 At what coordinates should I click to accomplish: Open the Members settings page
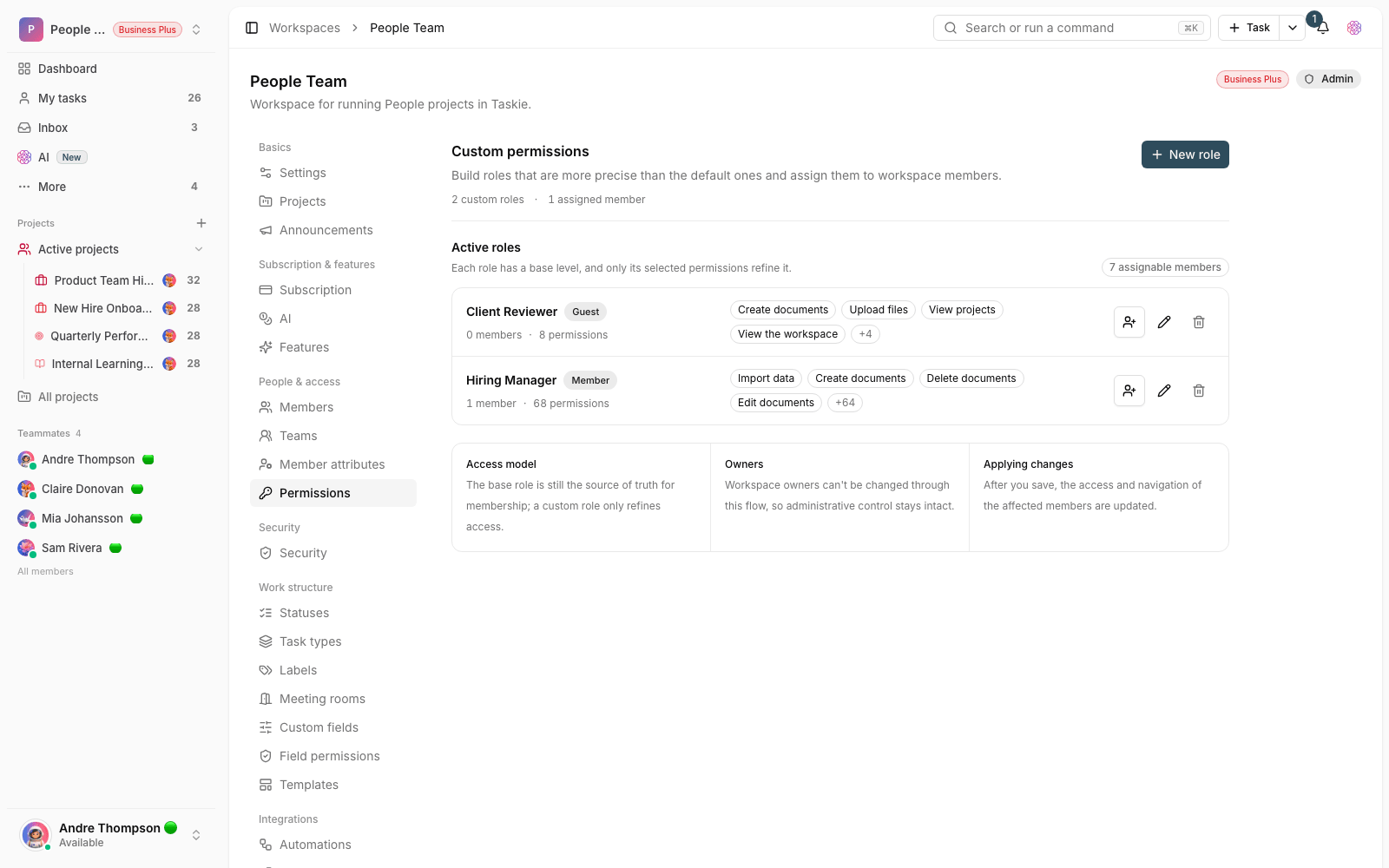click(333, 407)
